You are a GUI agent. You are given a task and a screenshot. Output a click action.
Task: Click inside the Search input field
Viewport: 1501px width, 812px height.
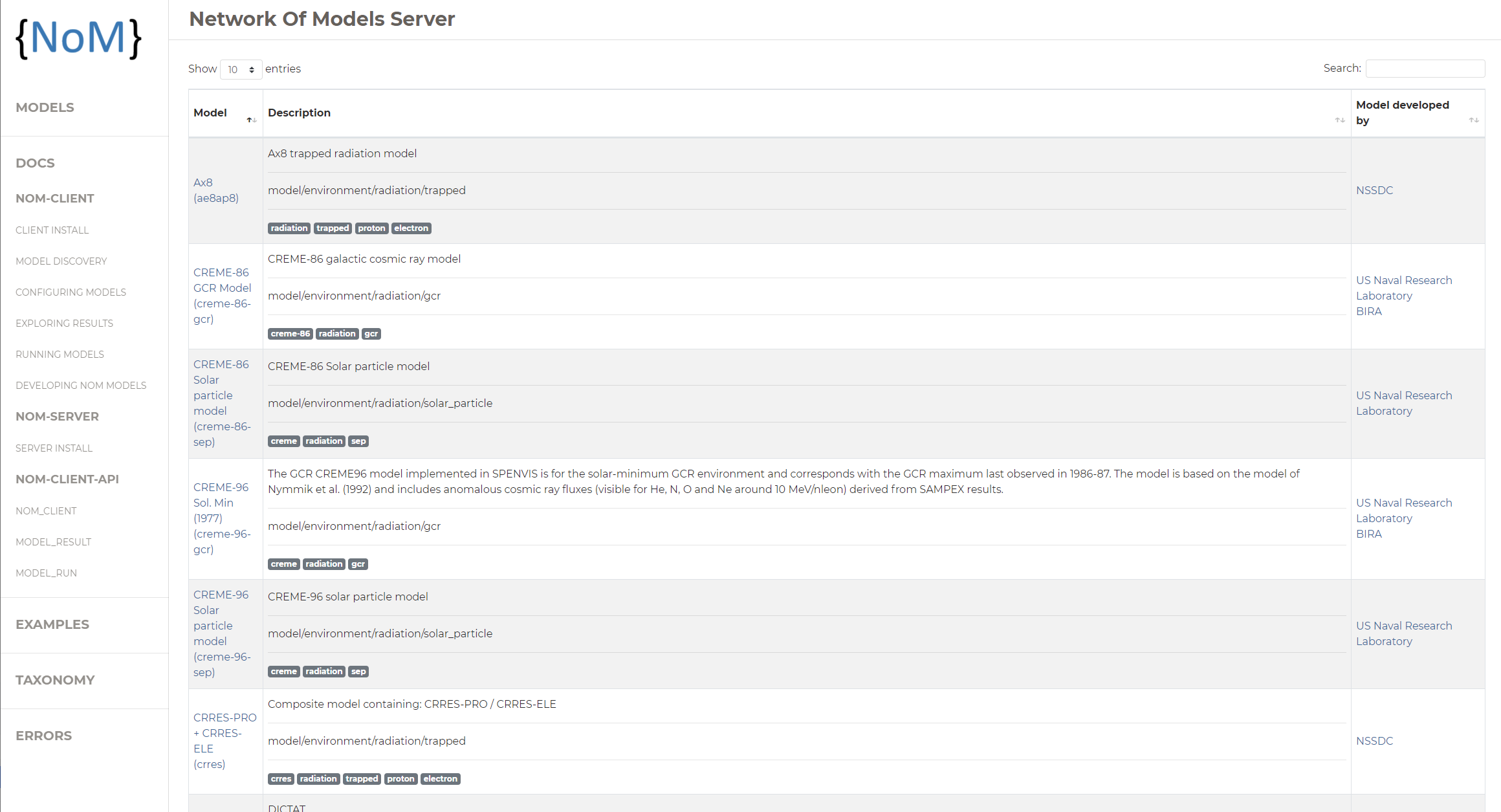click(1425, 69)
